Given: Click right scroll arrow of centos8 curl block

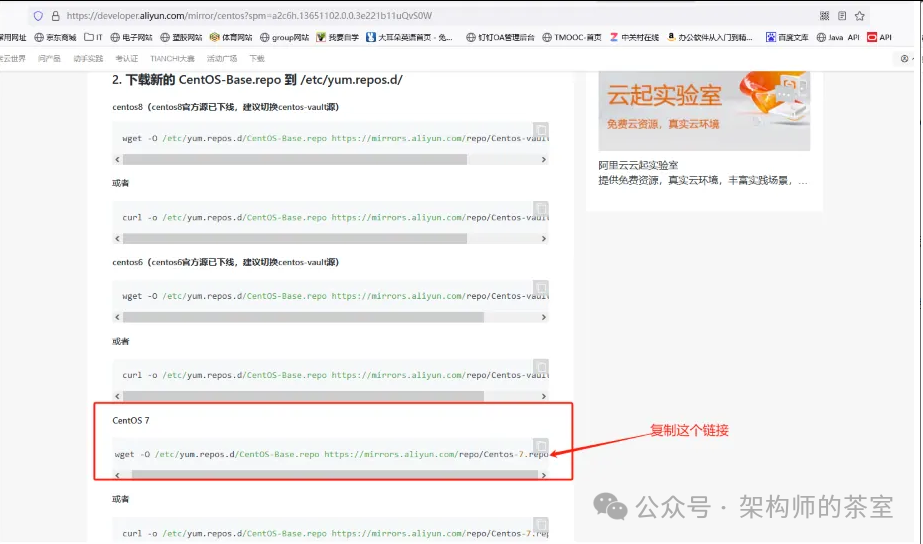Looking at the screenshot, I should [543, 238].
